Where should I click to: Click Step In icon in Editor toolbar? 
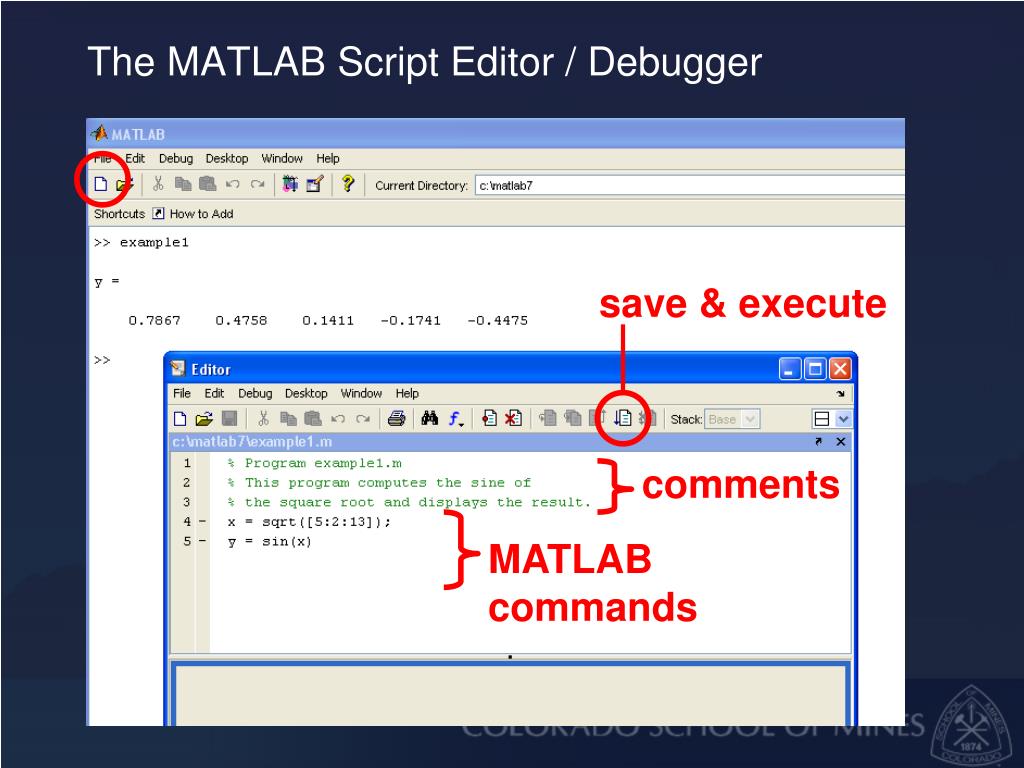tap(573, 419)
